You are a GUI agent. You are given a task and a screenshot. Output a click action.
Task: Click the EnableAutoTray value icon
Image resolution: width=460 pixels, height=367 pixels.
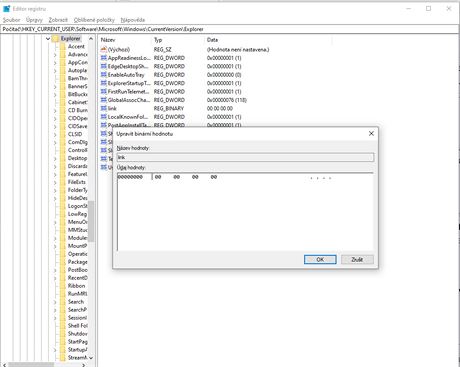pos(104,75)
